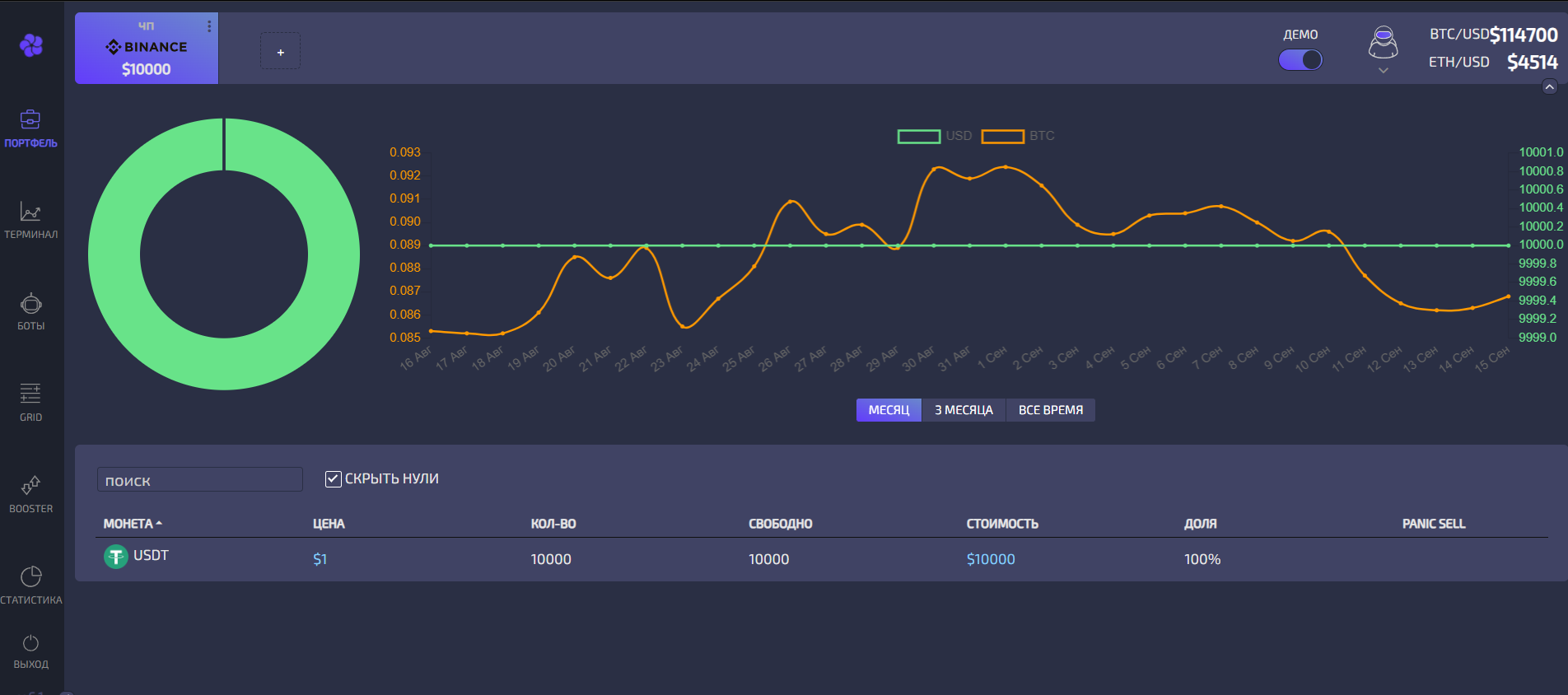Click the Выход power icon
The width and height of the screenshot is (1568, 695).
pos(30,643)
